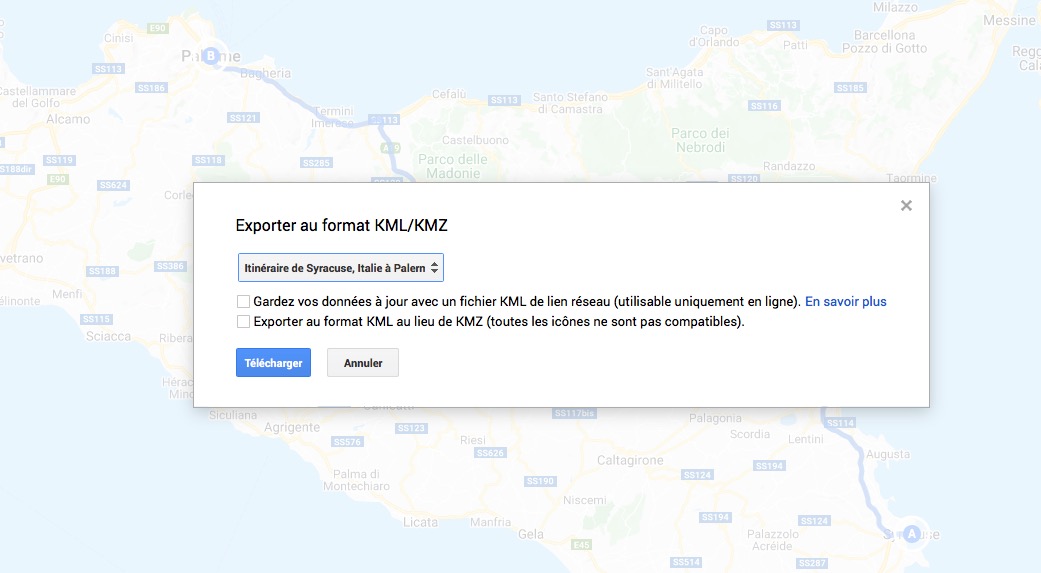Image resolution: width=1041 pixels, height=573 pixels.
Task: Enable the network link KML file checkbox
Action: (243, 301)
